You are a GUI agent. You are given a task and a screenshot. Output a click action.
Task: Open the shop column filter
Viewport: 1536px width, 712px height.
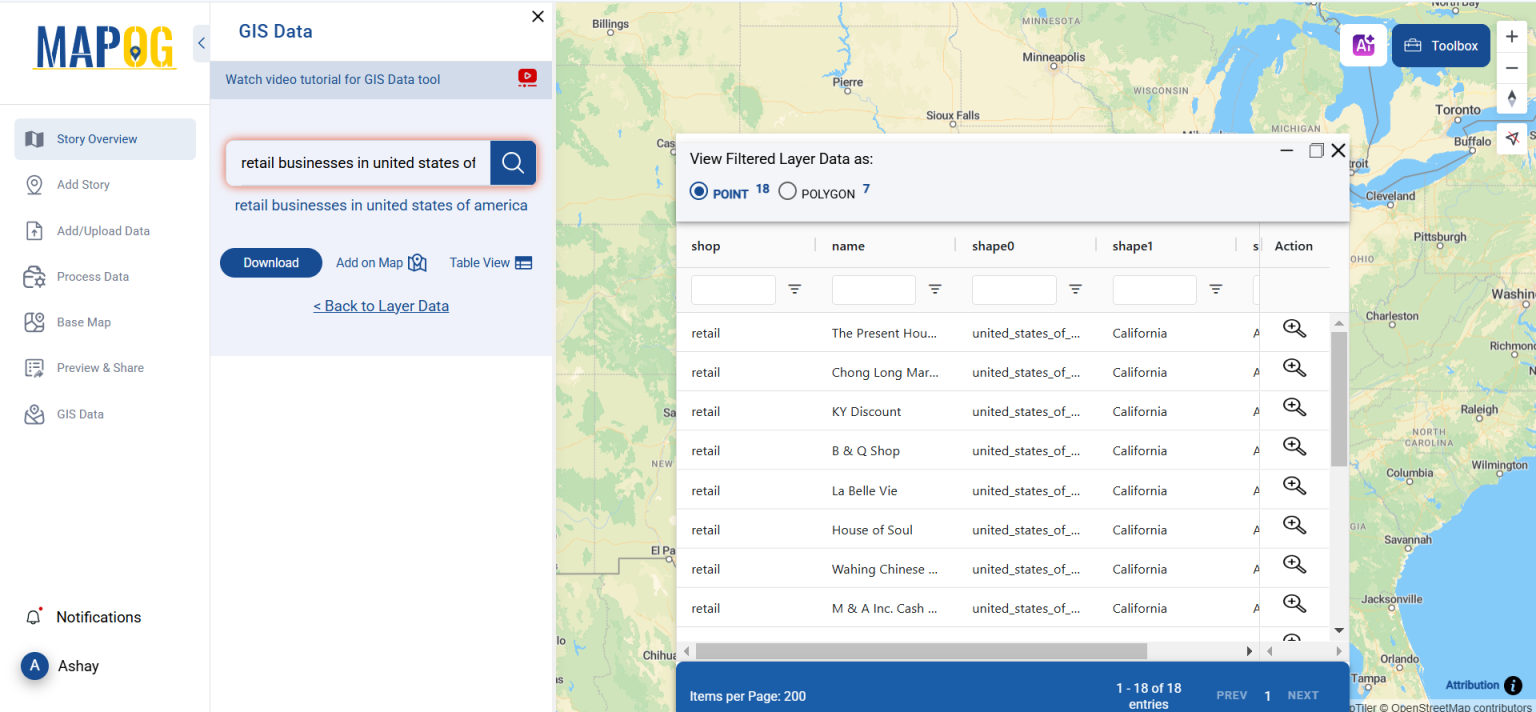coord(795,289)
